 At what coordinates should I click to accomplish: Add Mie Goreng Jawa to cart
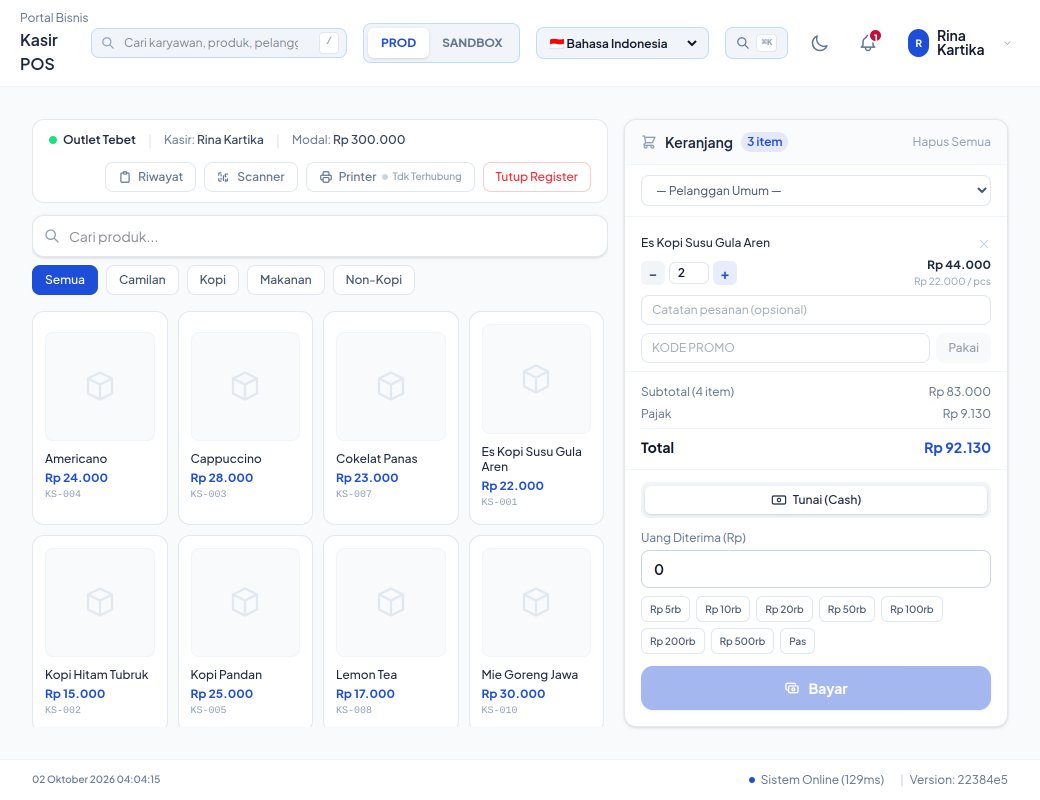(536, 630)
